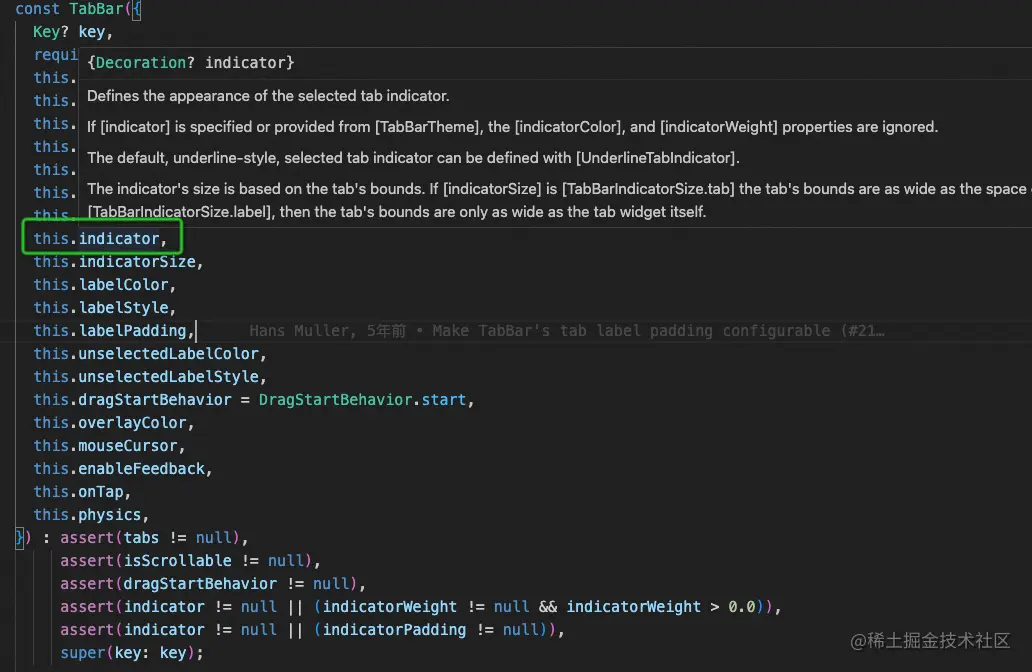Click the TabBar class name at the top
Screen dimensions: 1032x672
[96, 9]
